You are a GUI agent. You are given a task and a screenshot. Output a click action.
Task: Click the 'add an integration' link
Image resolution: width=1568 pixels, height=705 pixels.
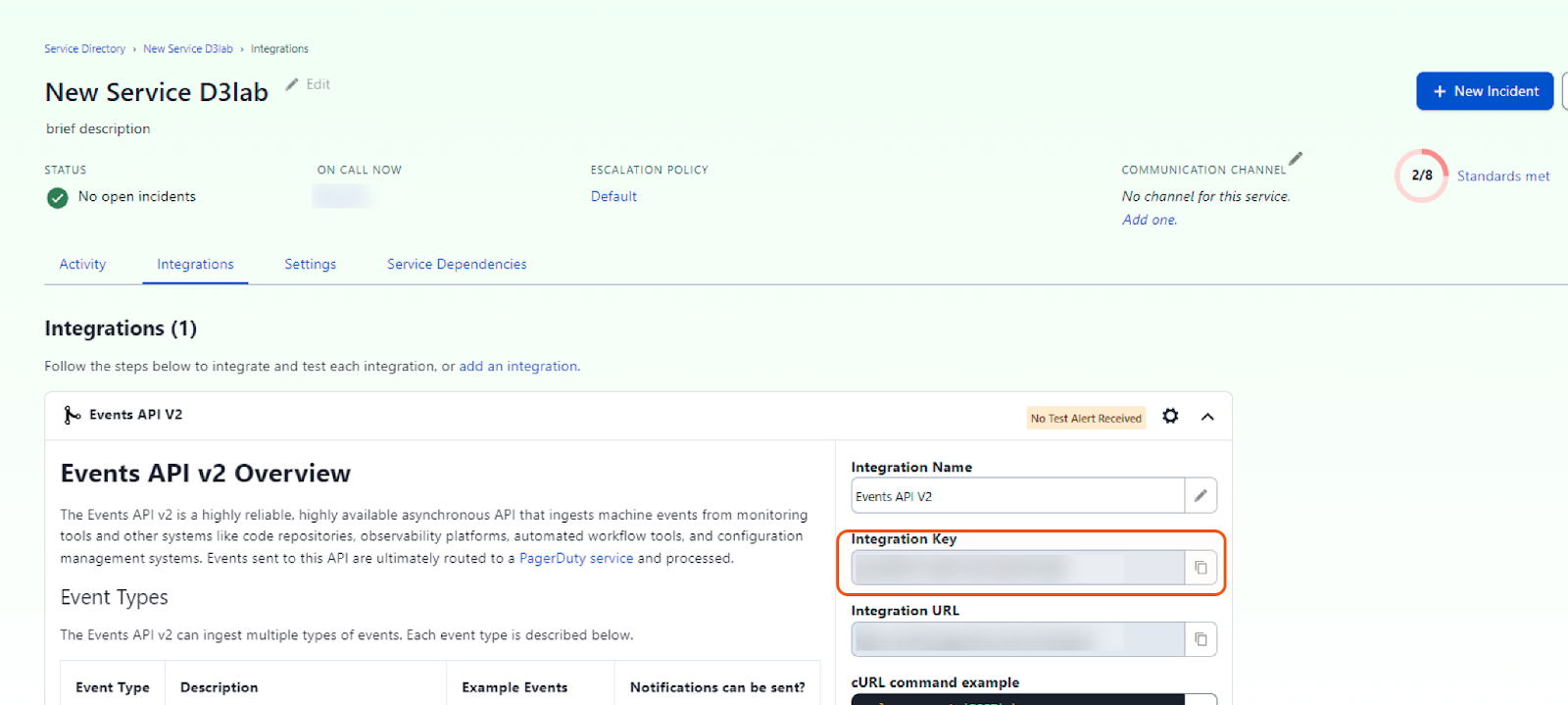tap(518, 367)
